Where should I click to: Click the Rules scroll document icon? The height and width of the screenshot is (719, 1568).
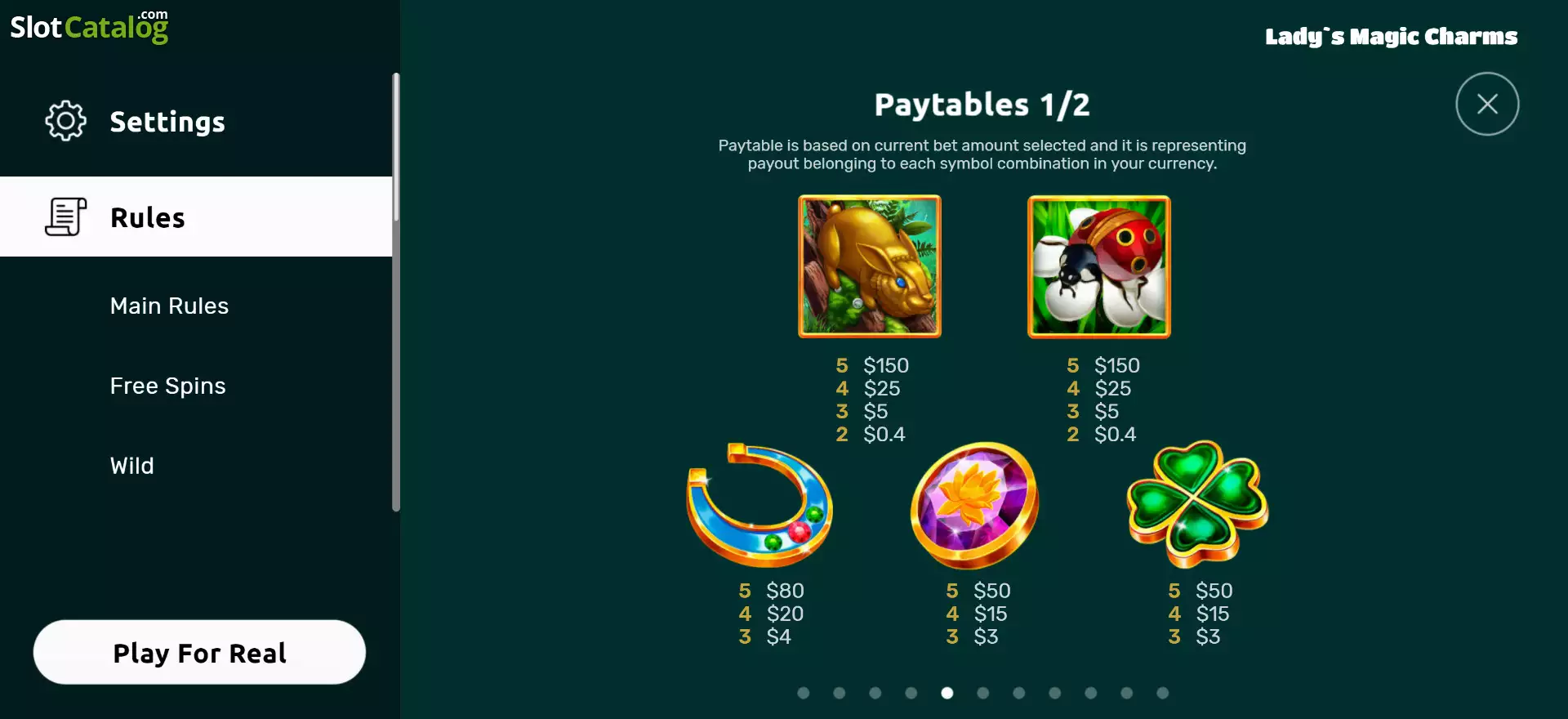pyautogui.click(x=65, y=217)
